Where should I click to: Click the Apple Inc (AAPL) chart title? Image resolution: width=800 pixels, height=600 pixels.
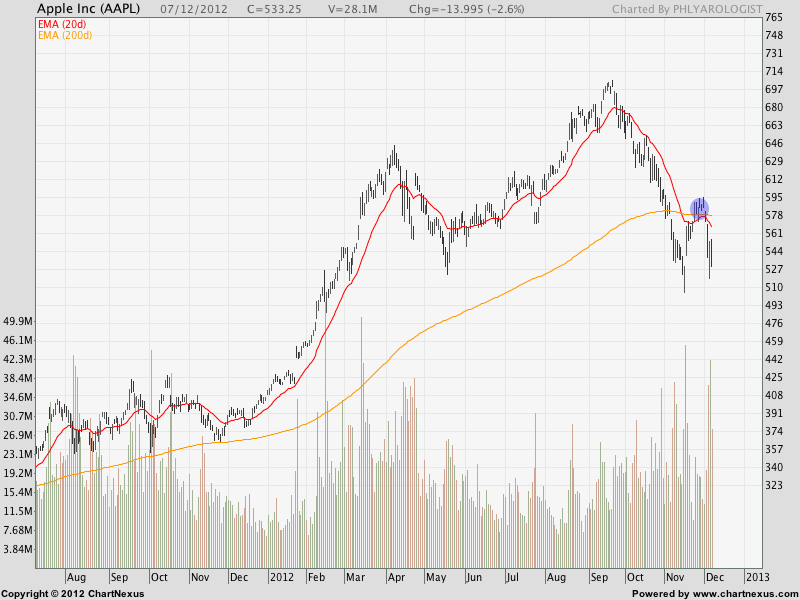click(86, 10)
